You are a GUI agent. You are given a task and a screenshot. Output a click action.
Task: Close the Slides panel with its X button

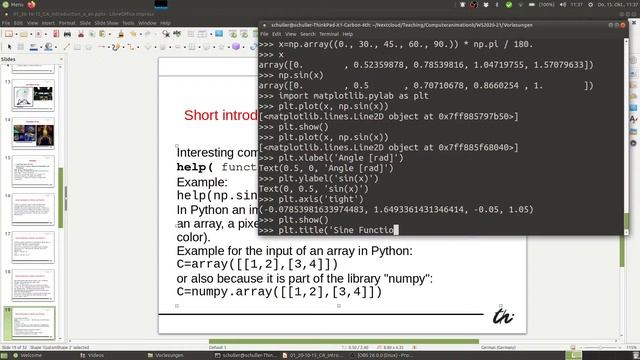coord(61,59)
